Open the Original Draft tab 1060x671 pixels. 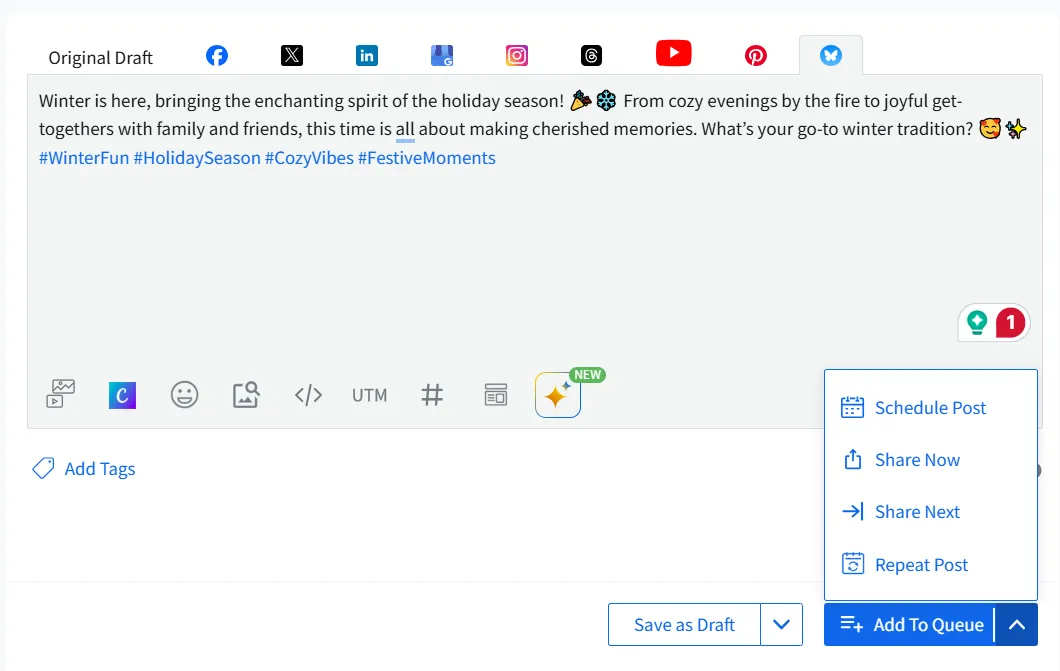[x=99, y=57]
